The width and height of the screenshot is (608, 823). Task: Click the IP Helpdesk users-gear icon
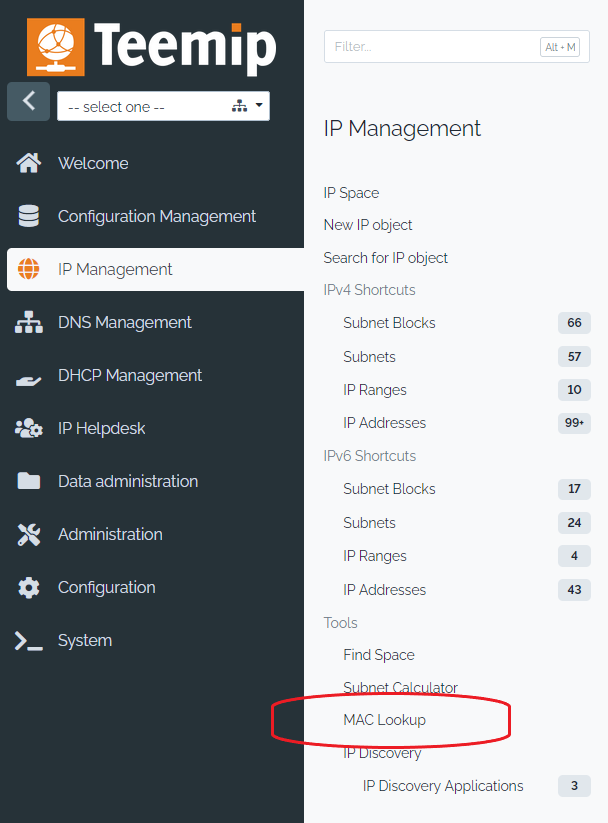click(29, 428)
